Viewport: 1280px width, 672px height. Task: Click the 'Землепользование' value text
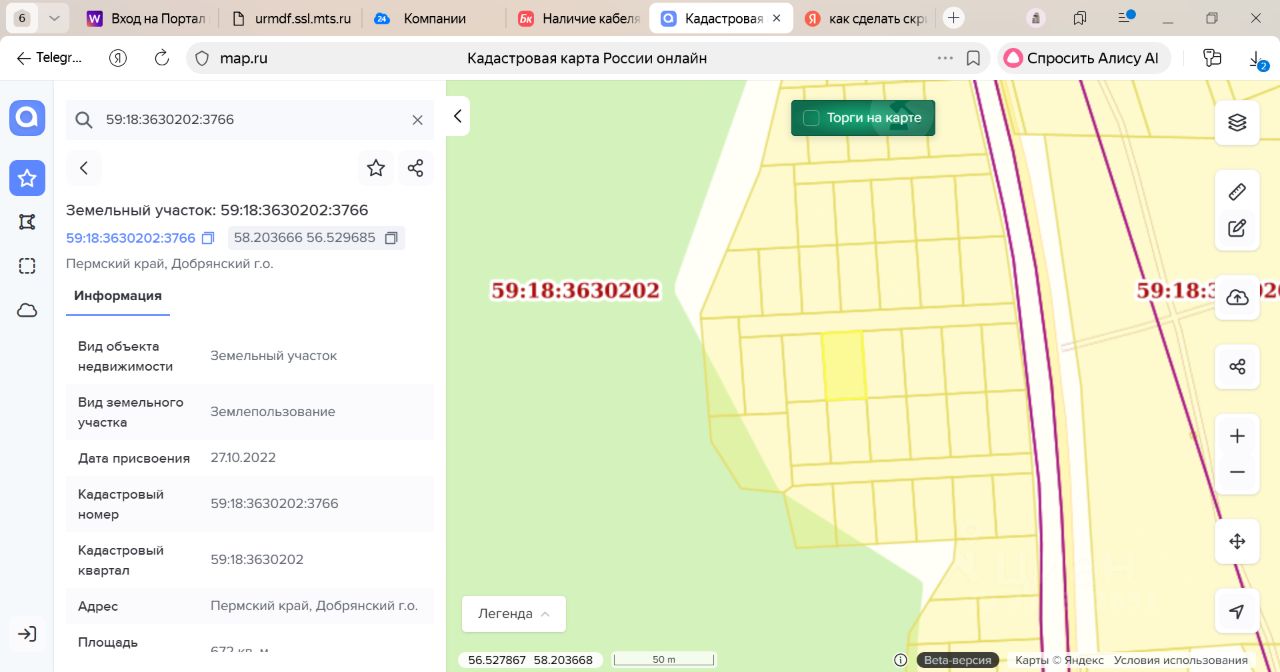click(x=273, y=412)
